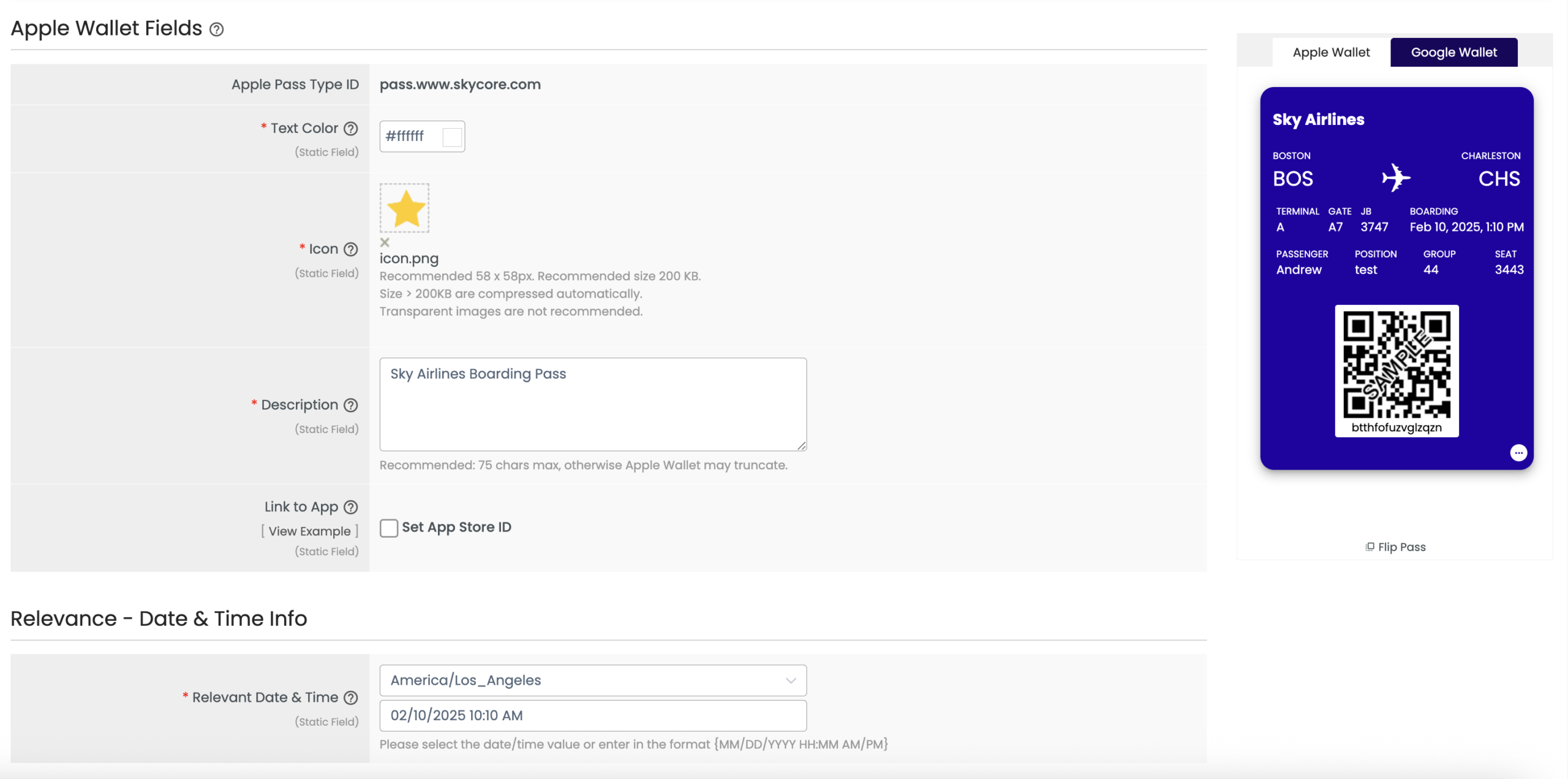This screenshot has height=779, width=1568.
Task: Click help icon beside Apple Wallet Fields heading
Action: click(217, 29)
